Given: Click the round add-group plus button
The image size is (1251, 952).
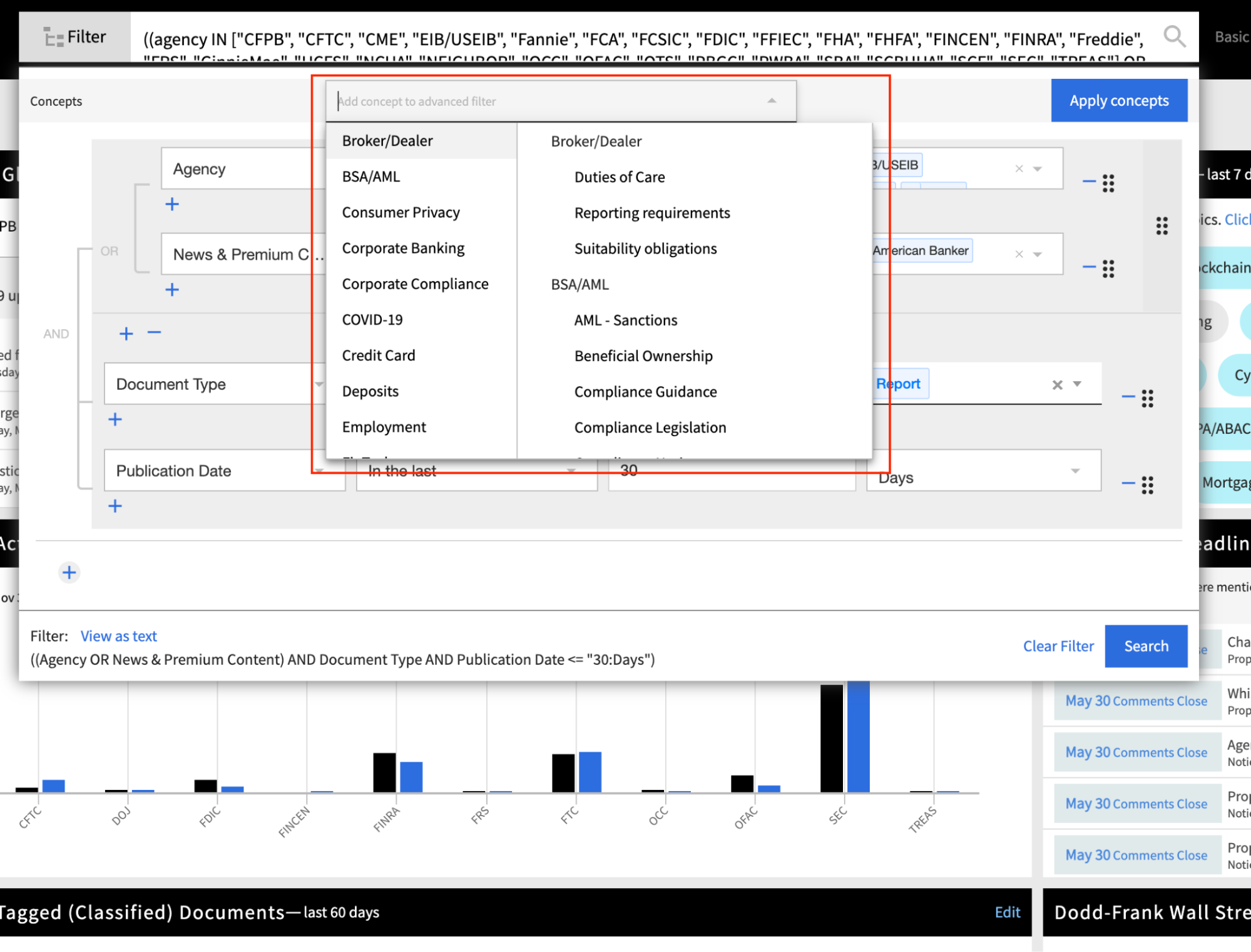Looking at the screenshot, I should click(x=69, y=572).
